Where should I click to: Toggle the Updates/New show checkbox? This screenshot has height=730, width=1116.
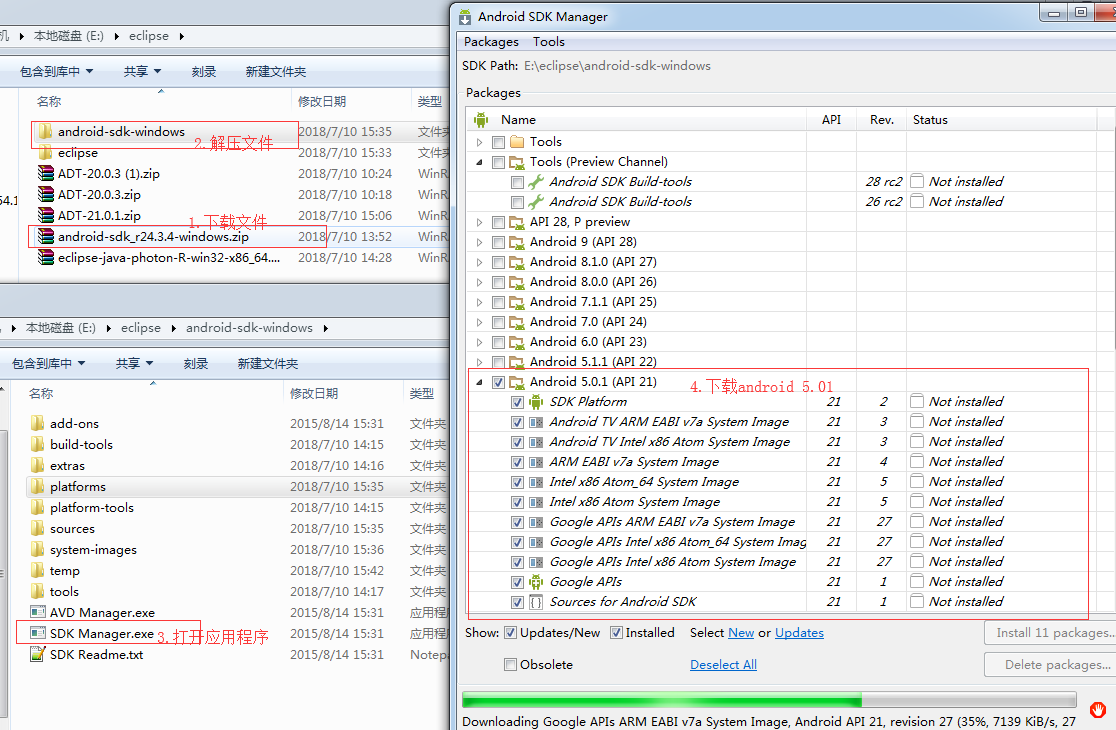[x=510, y=633]
